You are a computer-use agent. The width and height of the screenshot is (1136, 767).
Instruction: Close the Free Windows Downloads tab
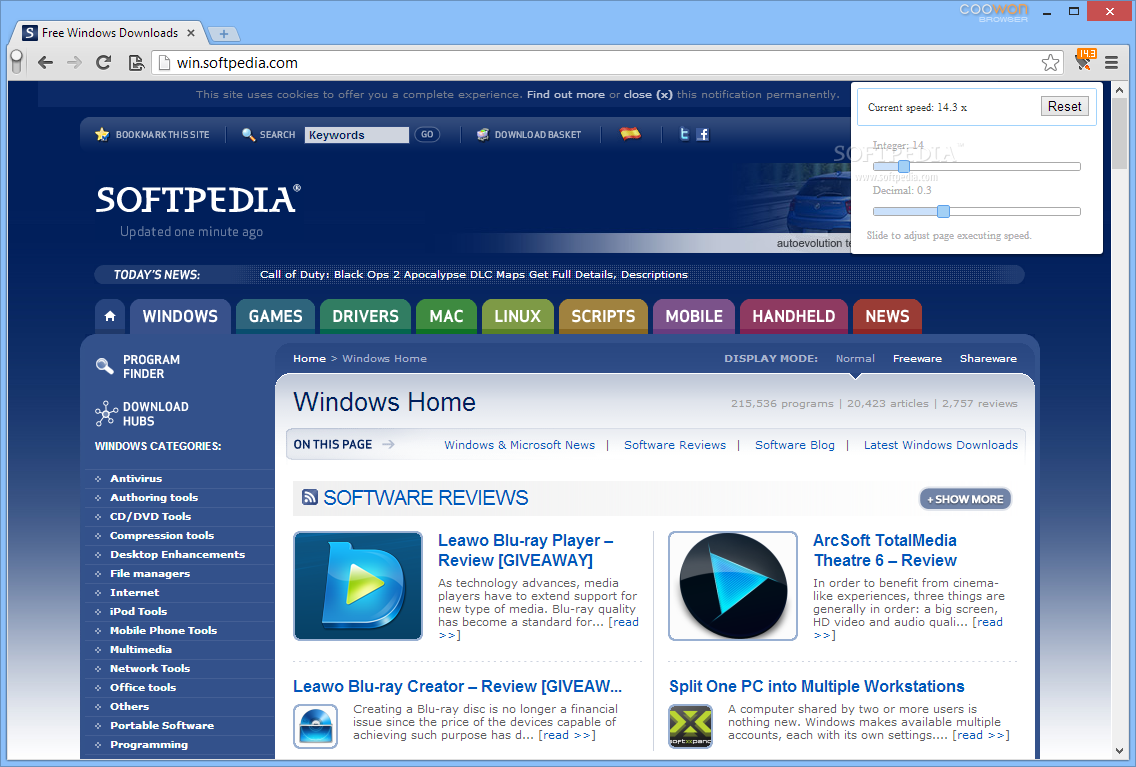pos(191,33)
